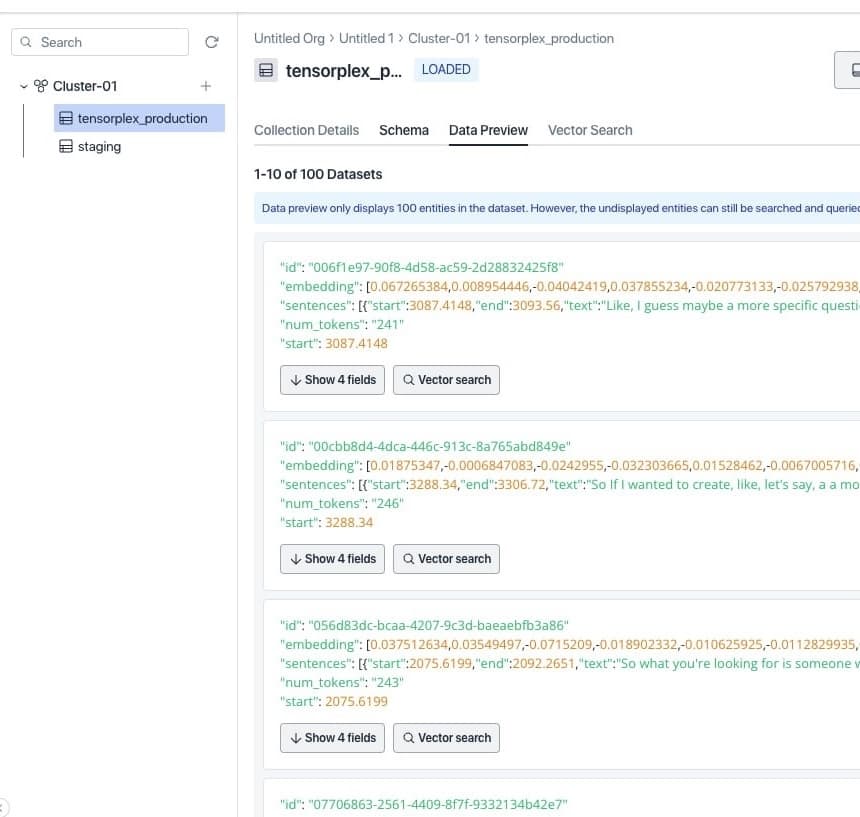
Task: Open Untitled Org in the breadcrumb
Action: point(289,38)
